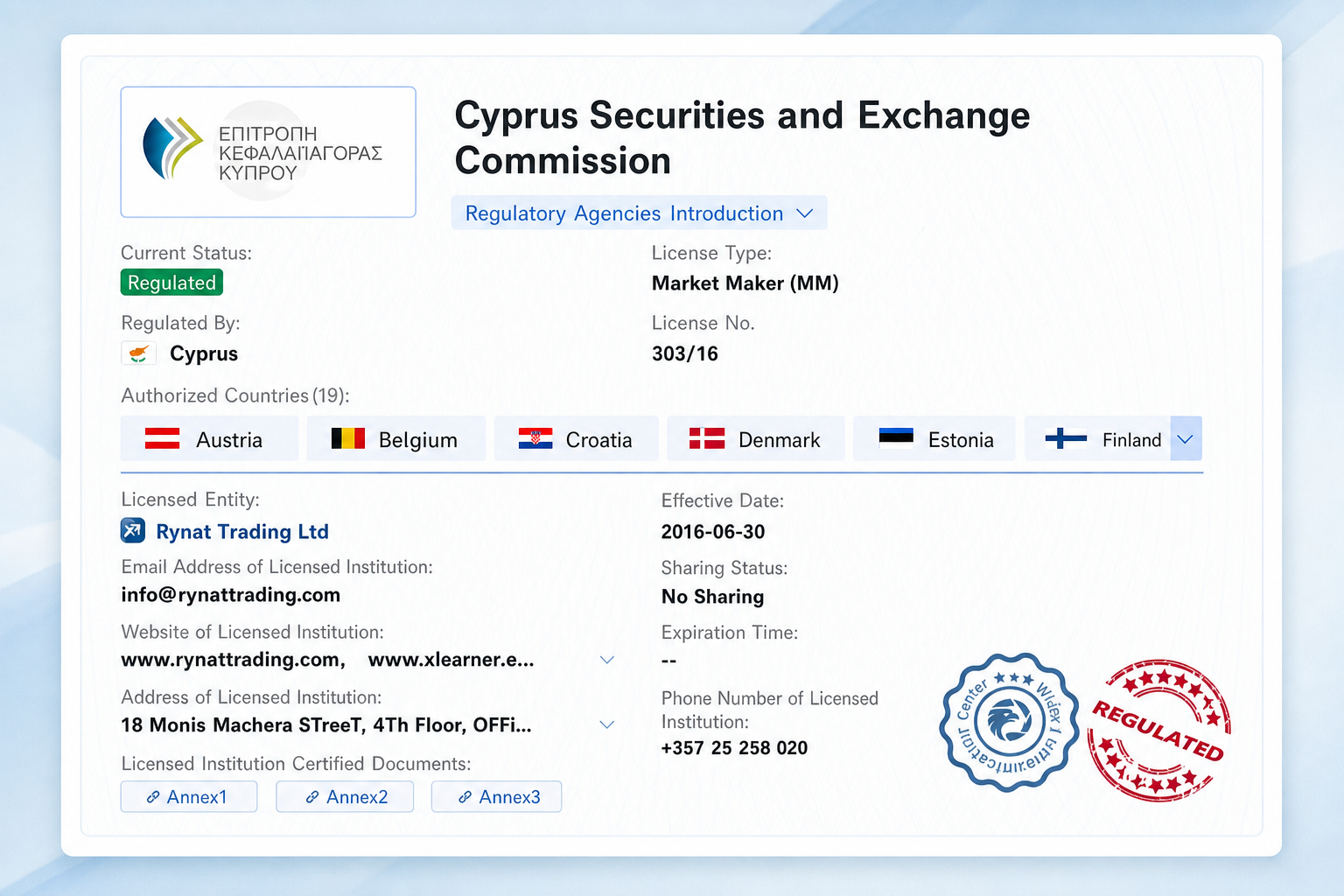Click the Belgium country name

click(x=418, y=440)
